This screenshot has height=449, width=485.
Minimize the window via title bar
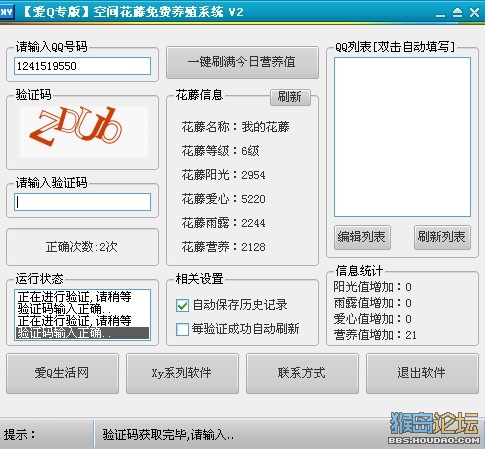click(440, 14)
